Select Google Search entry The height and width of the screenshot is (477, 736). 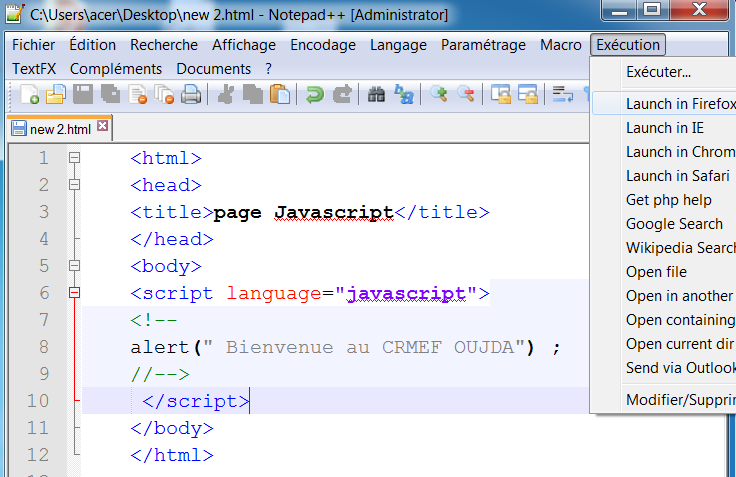(663, 223)
